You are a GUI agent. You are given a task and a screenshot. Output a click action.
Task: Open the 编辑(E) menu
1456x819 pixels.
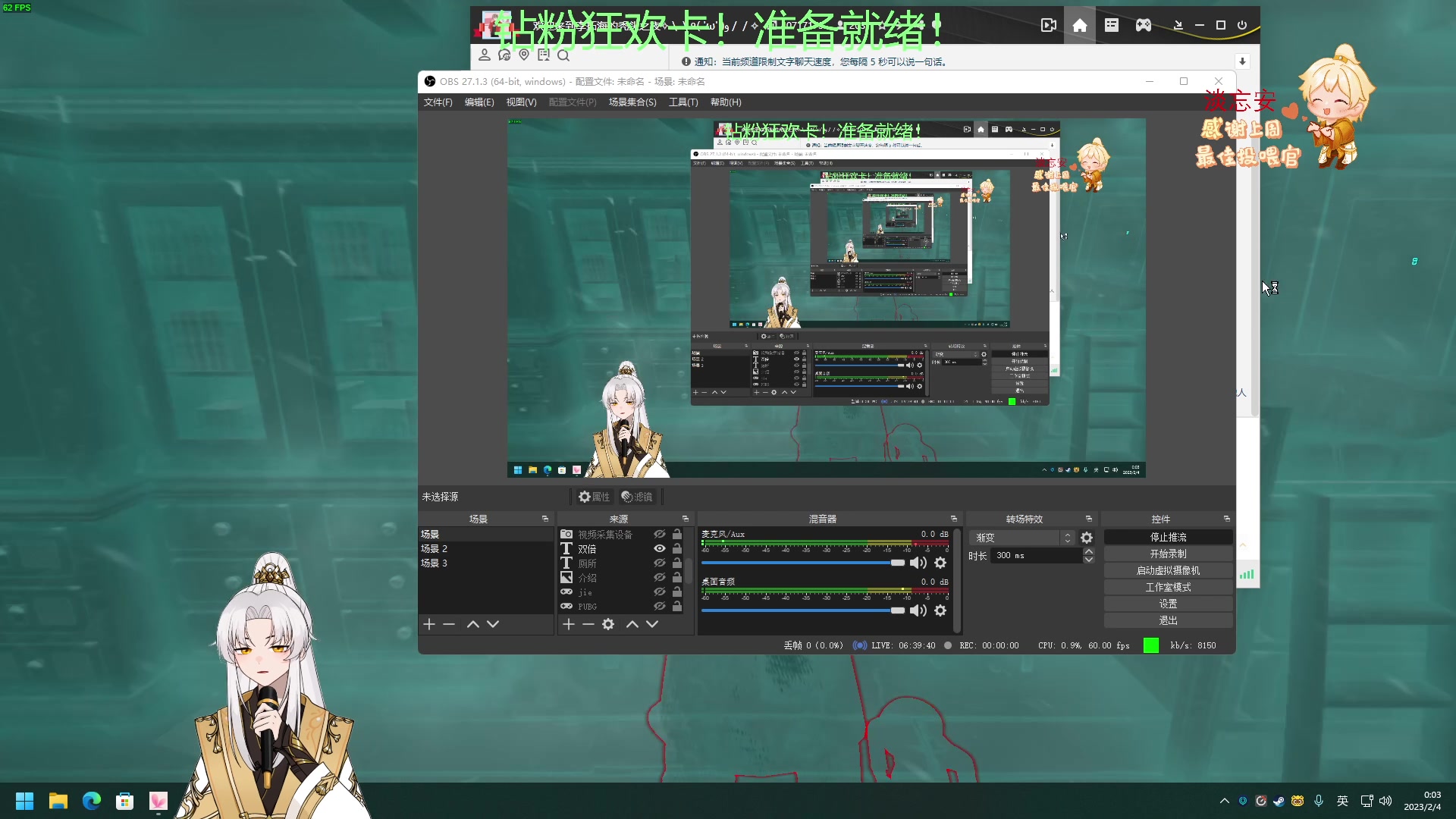coord(479,102)
